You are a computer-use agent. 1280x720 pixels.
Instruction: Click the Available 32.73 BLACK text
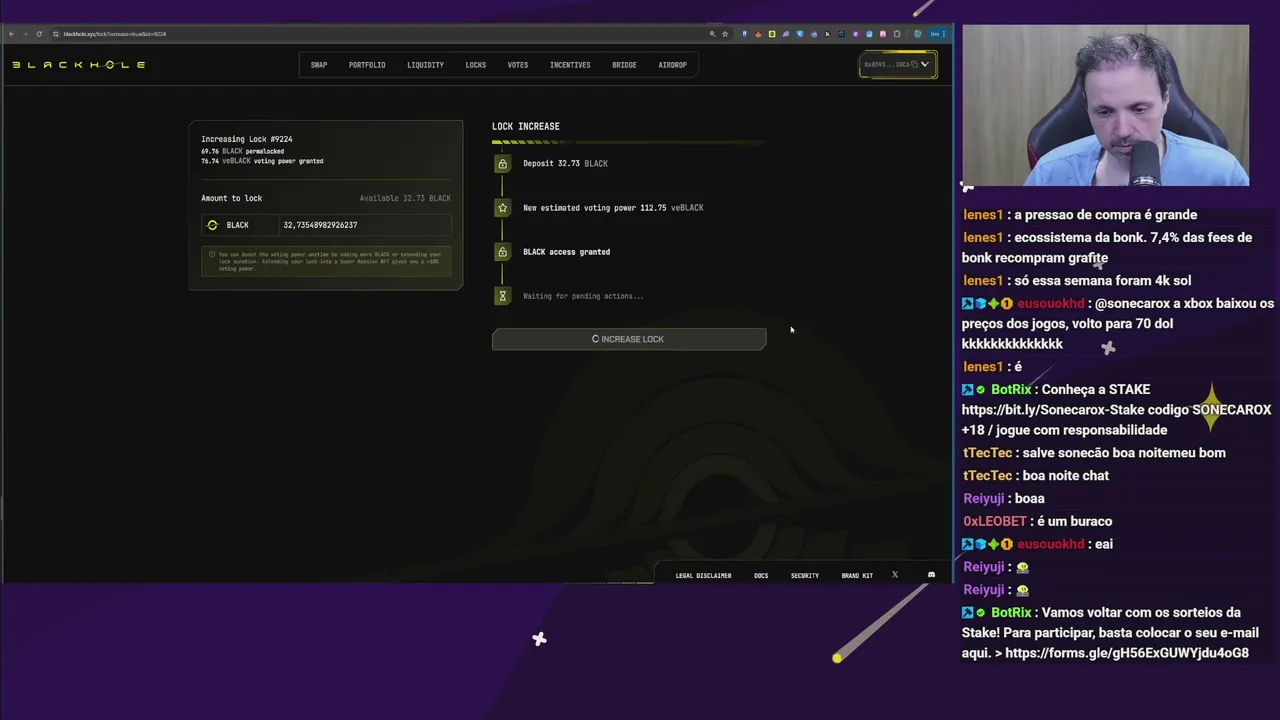[x=405, y=198]
